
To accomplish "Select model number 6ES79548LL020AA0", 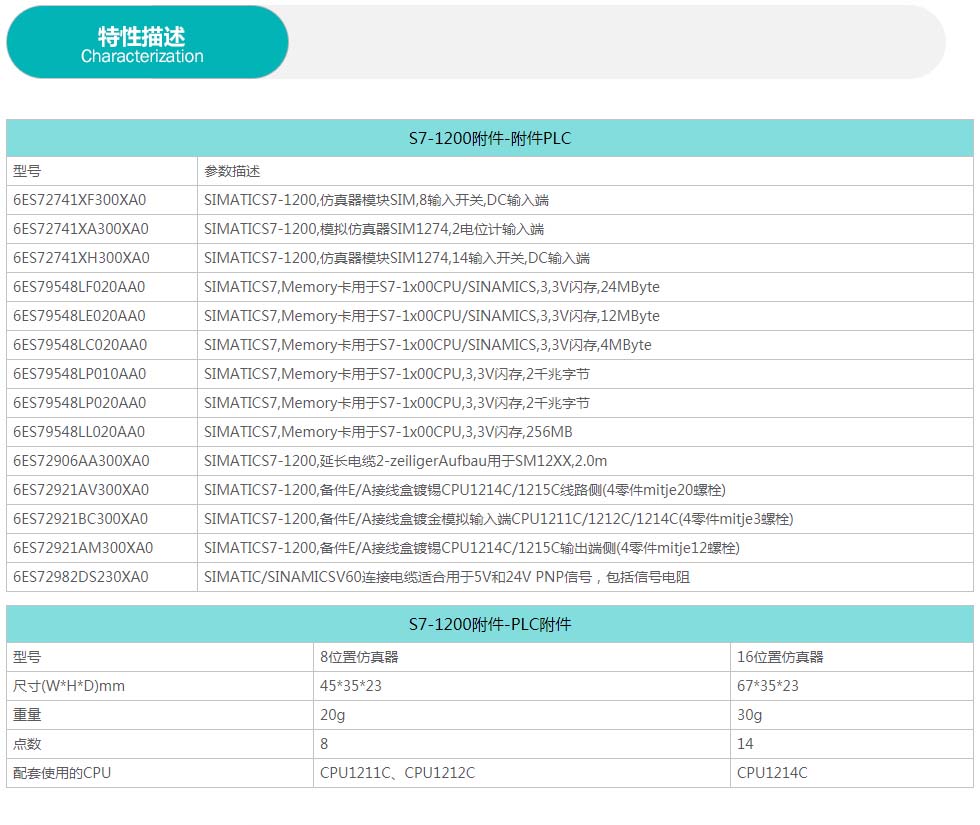I will pyautogui.click(x=79, y=431).
